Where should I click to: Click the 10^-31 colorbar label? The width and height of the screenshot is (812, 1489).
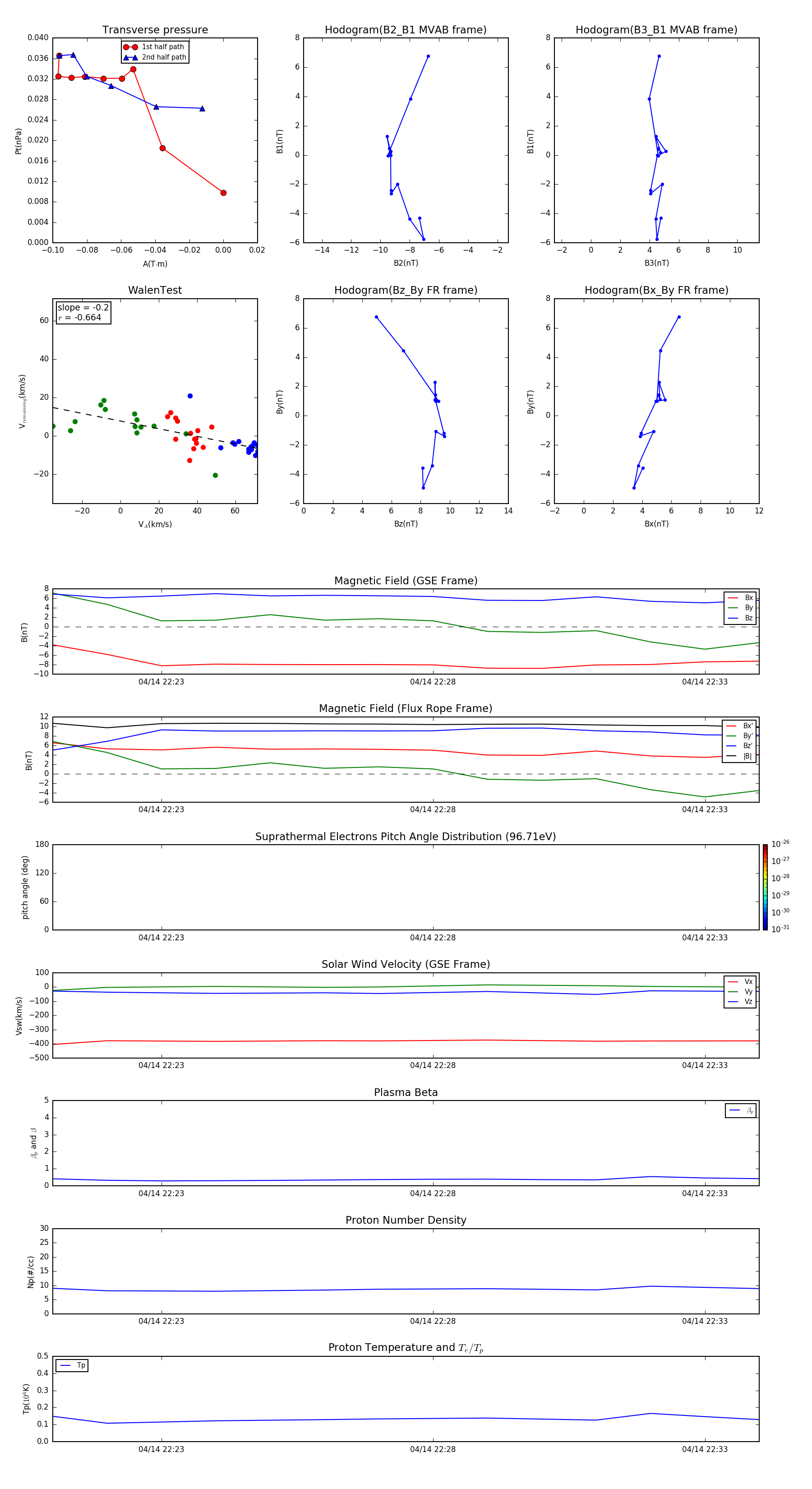click(x=780, y=929)
